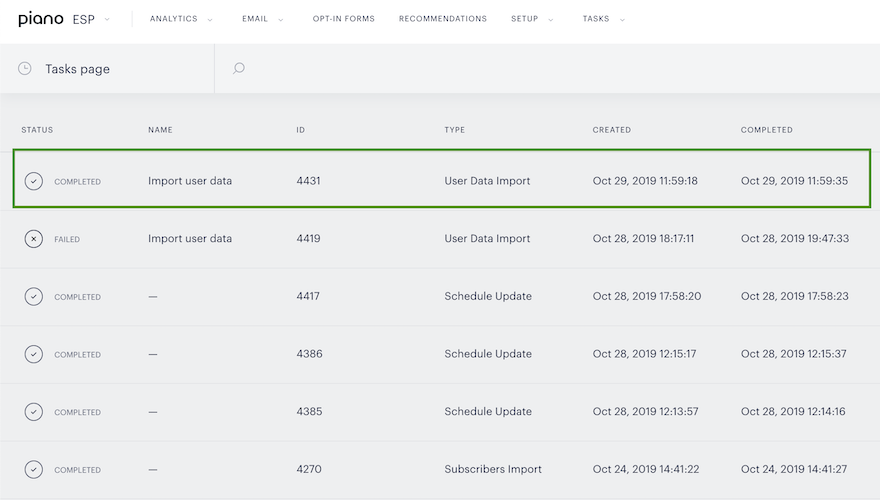The image size is (880, 500).
Task: Click the failed X icon for task 4419
Action: pos(34,239)
